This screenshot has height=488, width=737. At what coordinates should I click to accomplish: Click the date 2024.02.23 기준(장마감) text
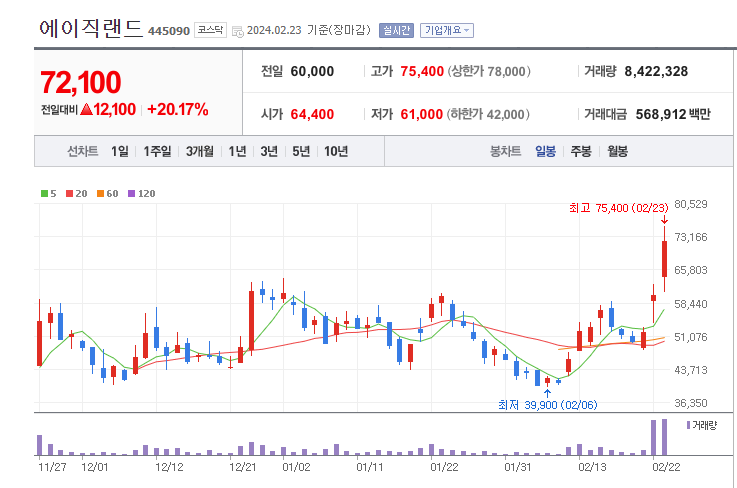pyautogui.click(x=309, y=30)
